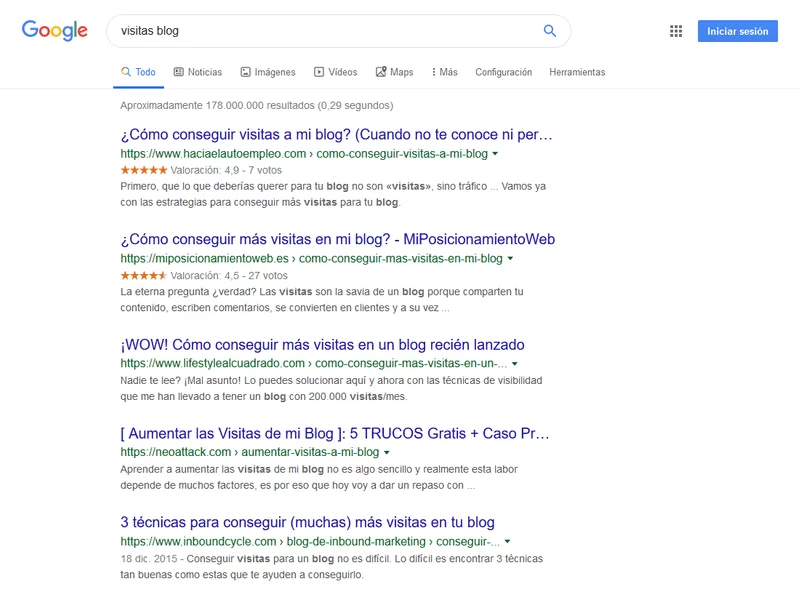Click snippet starting 'La eterna pregunta ¿verdad?'
The width and height of the screenshot is (800, 596).
[x=322, y=300]
